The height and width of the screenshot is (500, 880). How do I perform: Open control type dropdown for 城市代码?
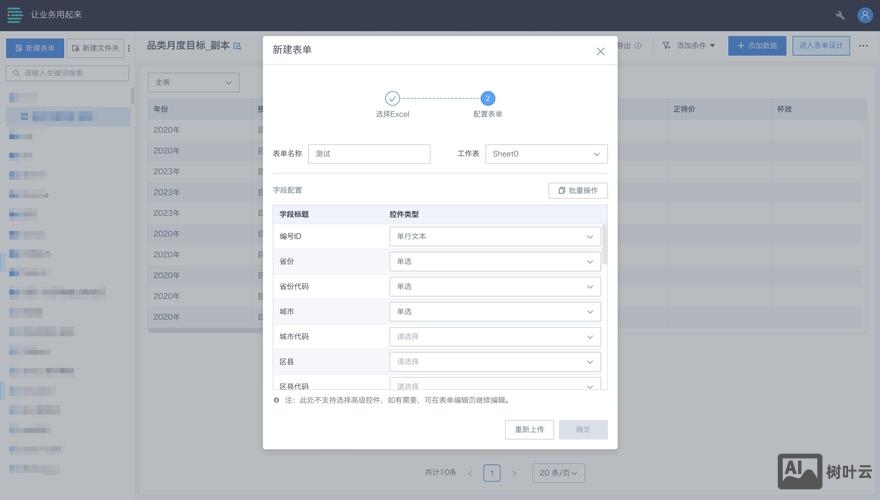(494, 337)
